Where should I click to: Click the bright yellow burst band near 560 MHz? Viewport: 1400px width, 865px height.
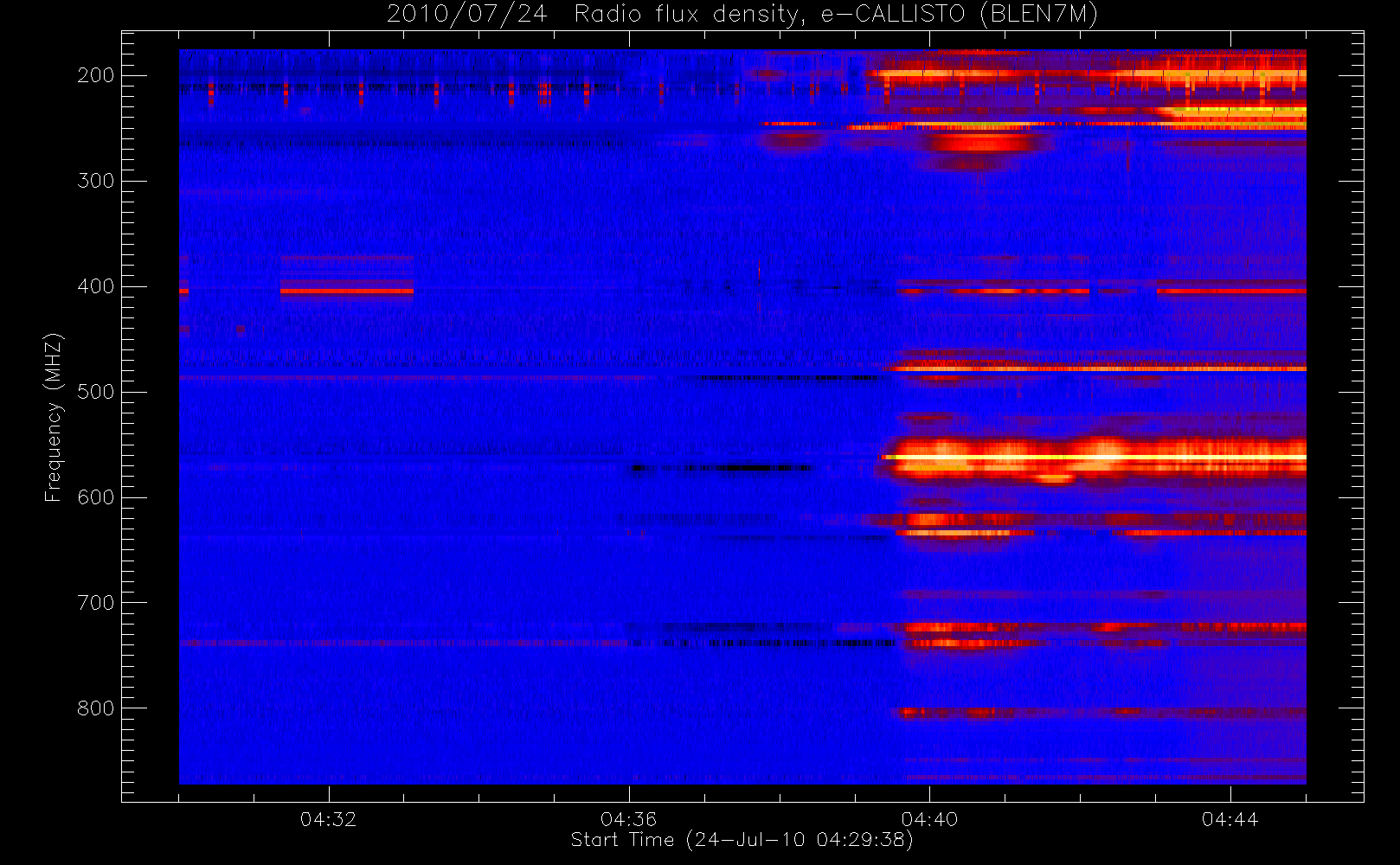point(1095,458)
